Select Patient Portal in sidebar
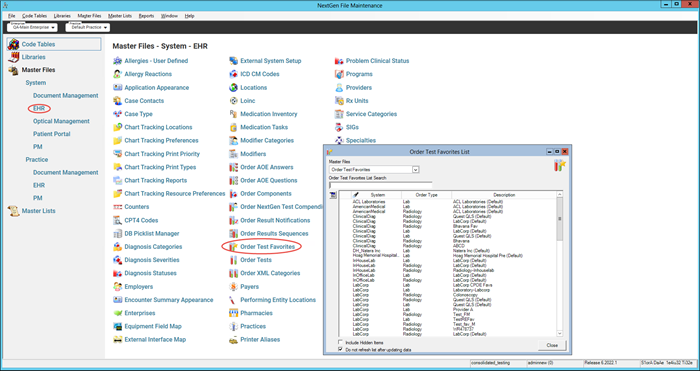Screen dimensions: 700x371 [51, 134]
